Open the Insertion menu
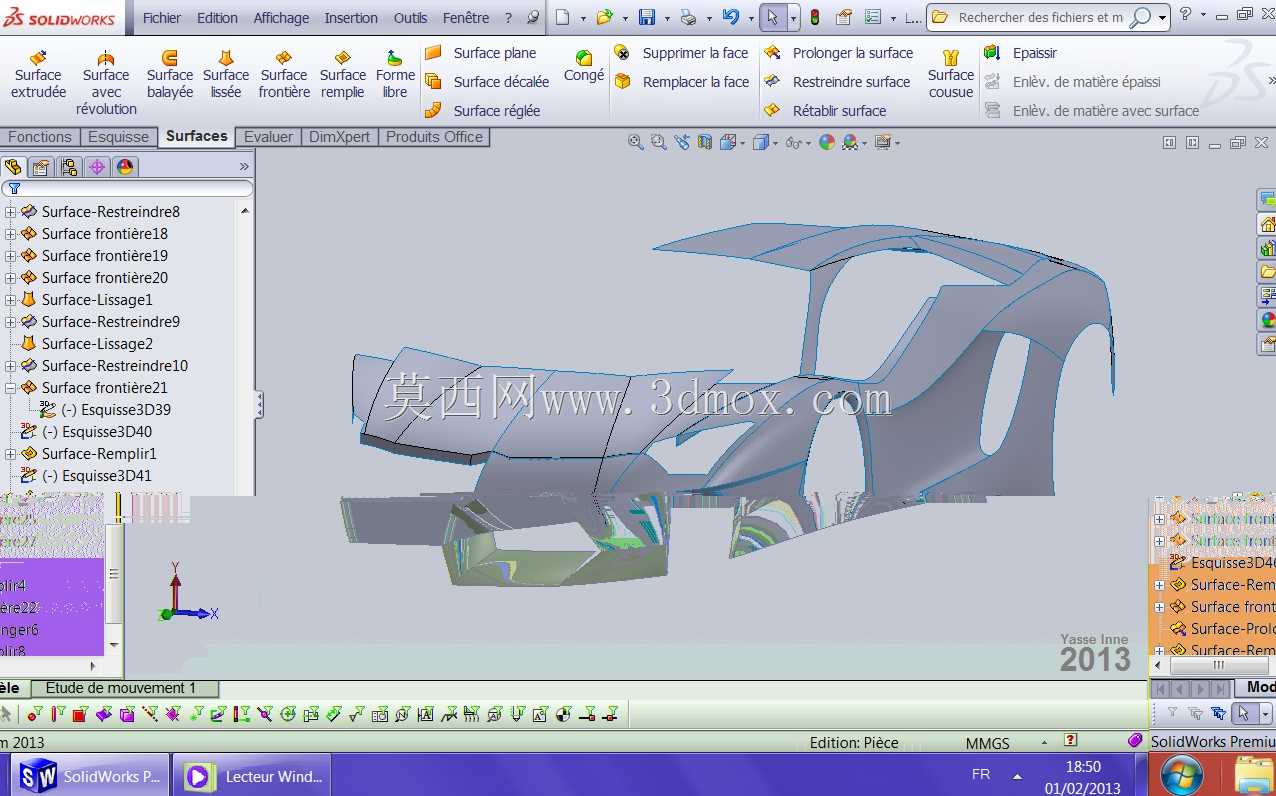 coord(351,18)
